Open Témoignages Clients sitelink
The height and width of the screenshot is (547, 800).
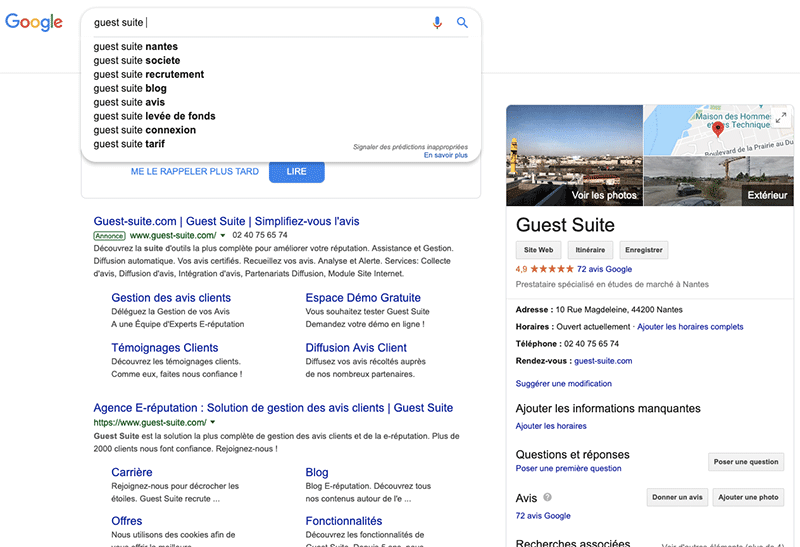click(x=165, y=348)
